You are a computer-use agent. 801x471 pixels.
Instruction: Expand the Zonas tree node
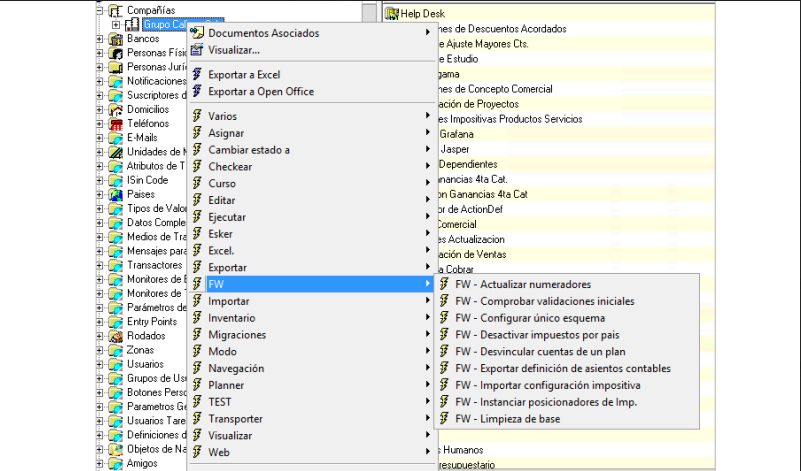pyautogui.click(x=100, y=350)
